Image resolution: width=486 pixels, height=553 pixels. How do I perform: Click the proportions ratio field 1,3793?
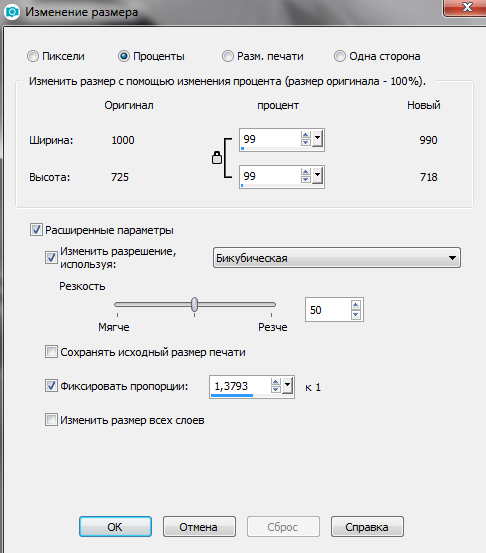coord(240,387)
